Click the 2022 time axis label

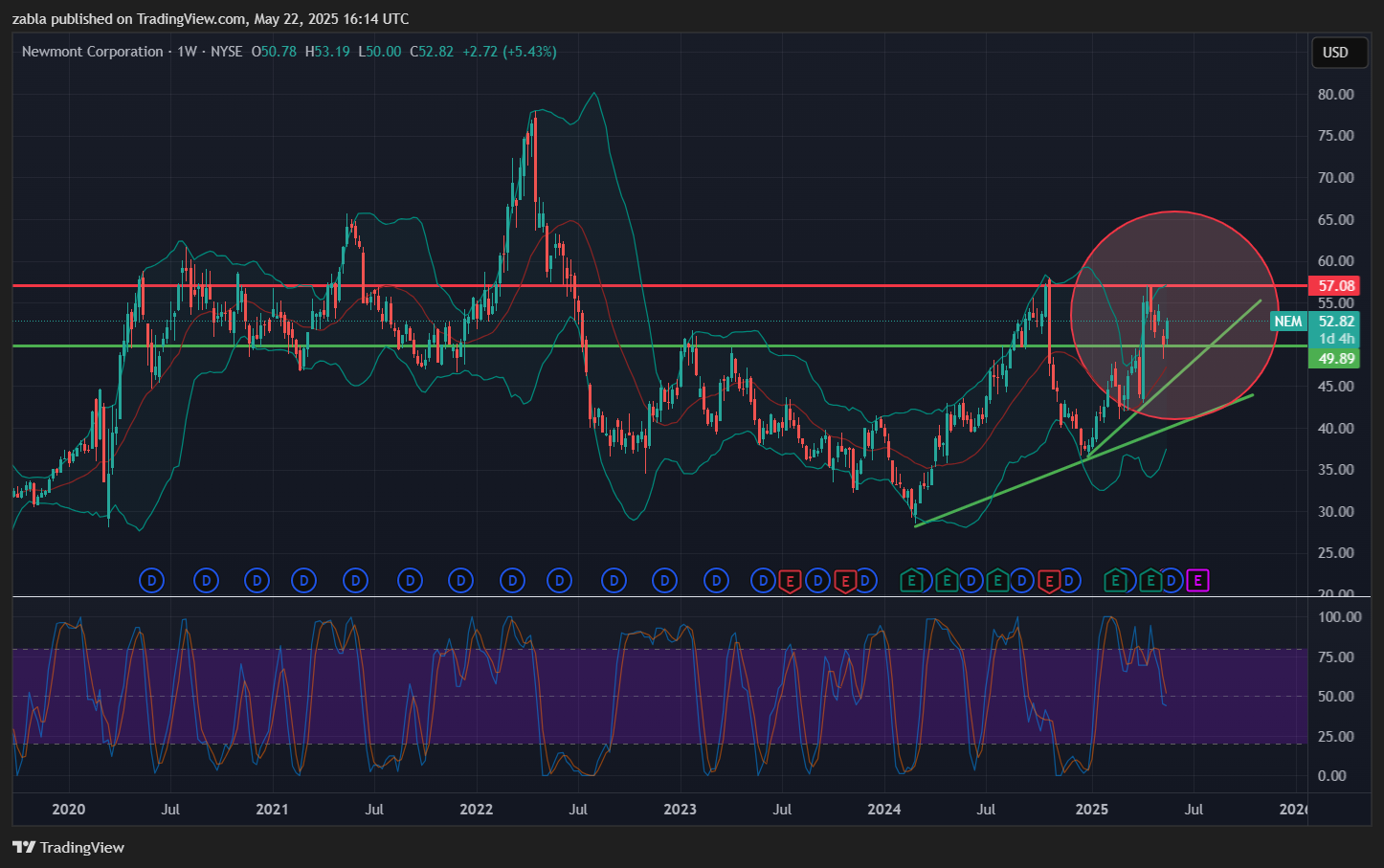(476, 810)
